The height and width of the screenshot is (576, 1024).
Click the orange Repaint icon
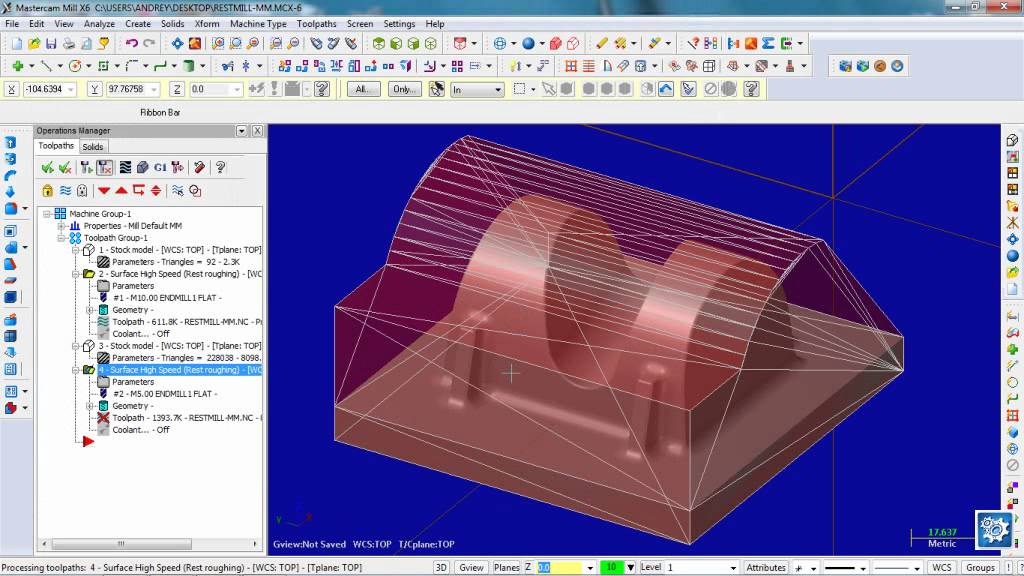click(195, 44)
